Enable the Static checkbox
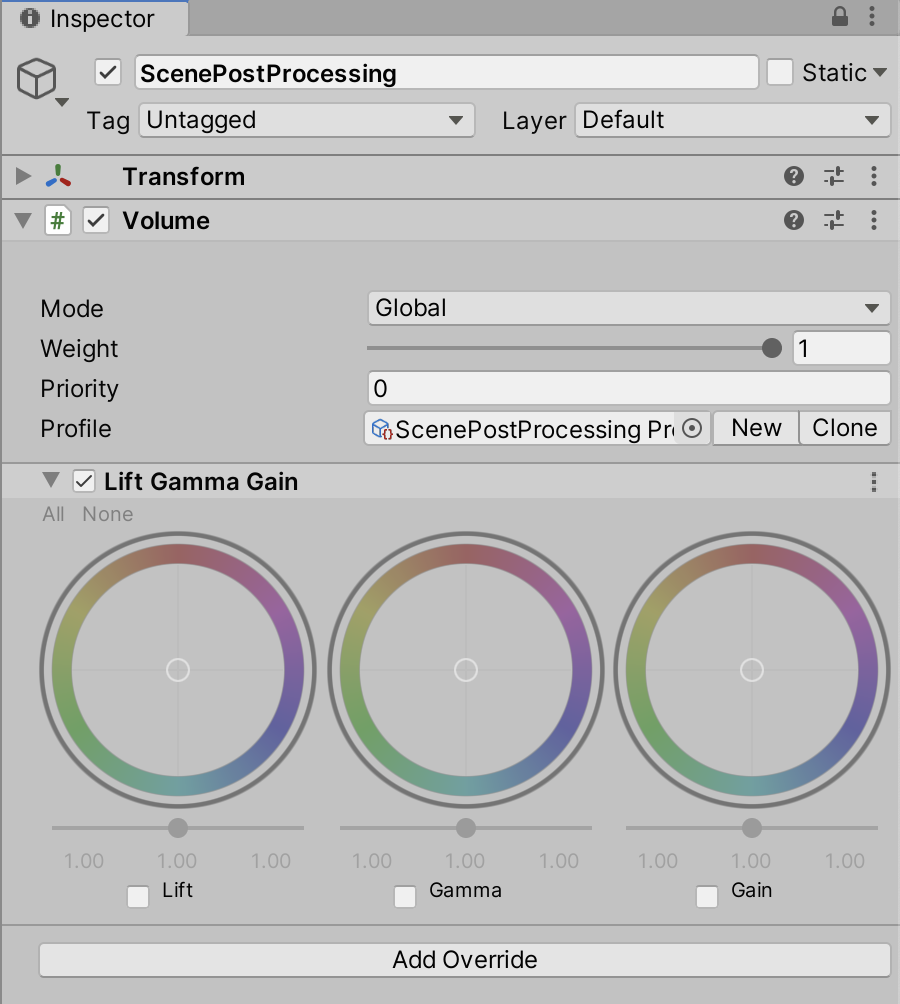The width and height of the screenshot is (900, 1004). tap(780, 73)
